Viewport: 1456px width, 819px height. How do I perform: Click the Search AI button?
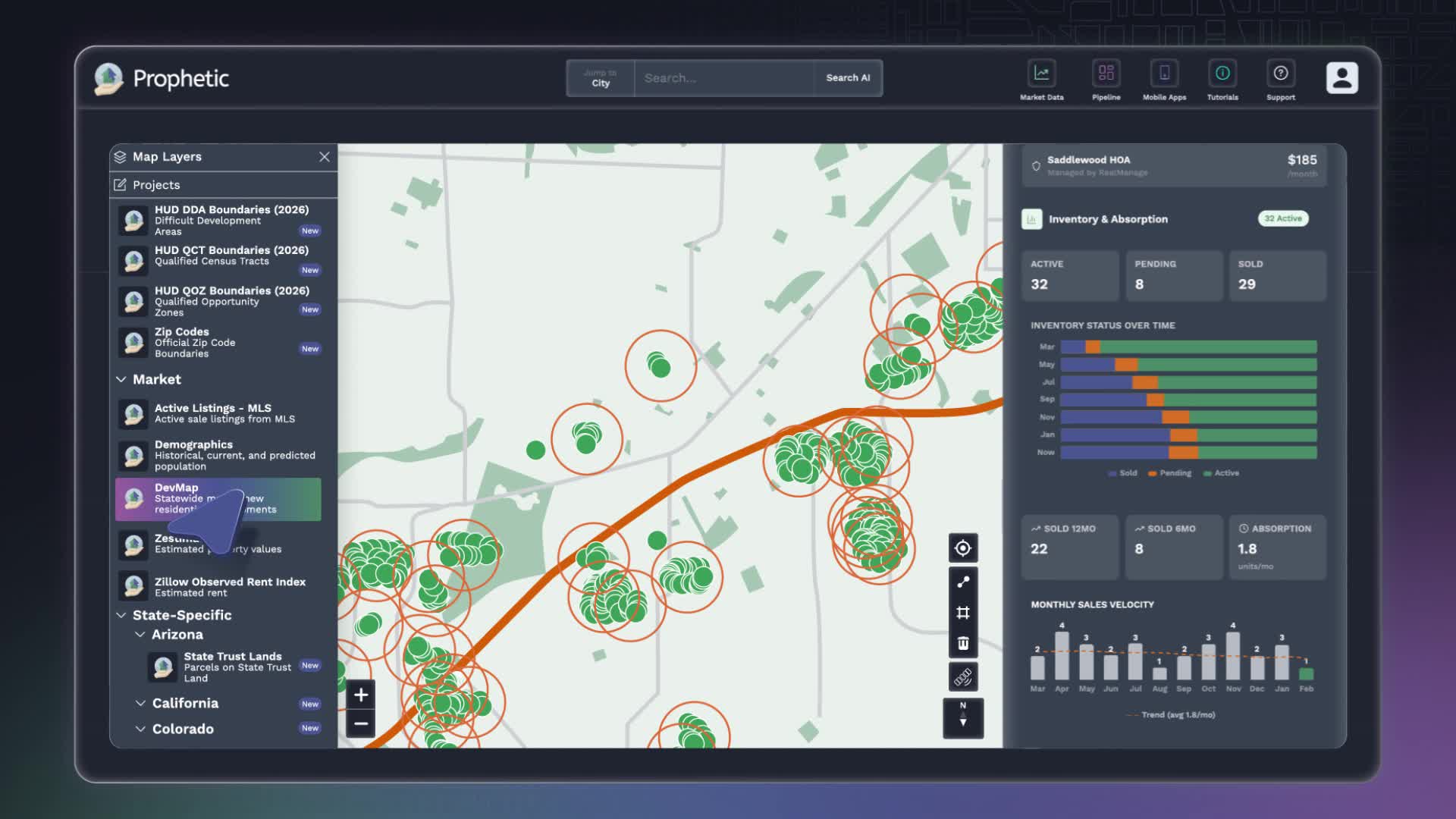(847, 78)
